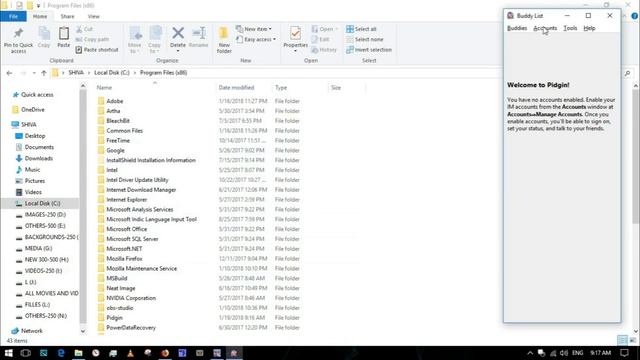Select OneDrive in navigation pane

click(x=33, y=110)
